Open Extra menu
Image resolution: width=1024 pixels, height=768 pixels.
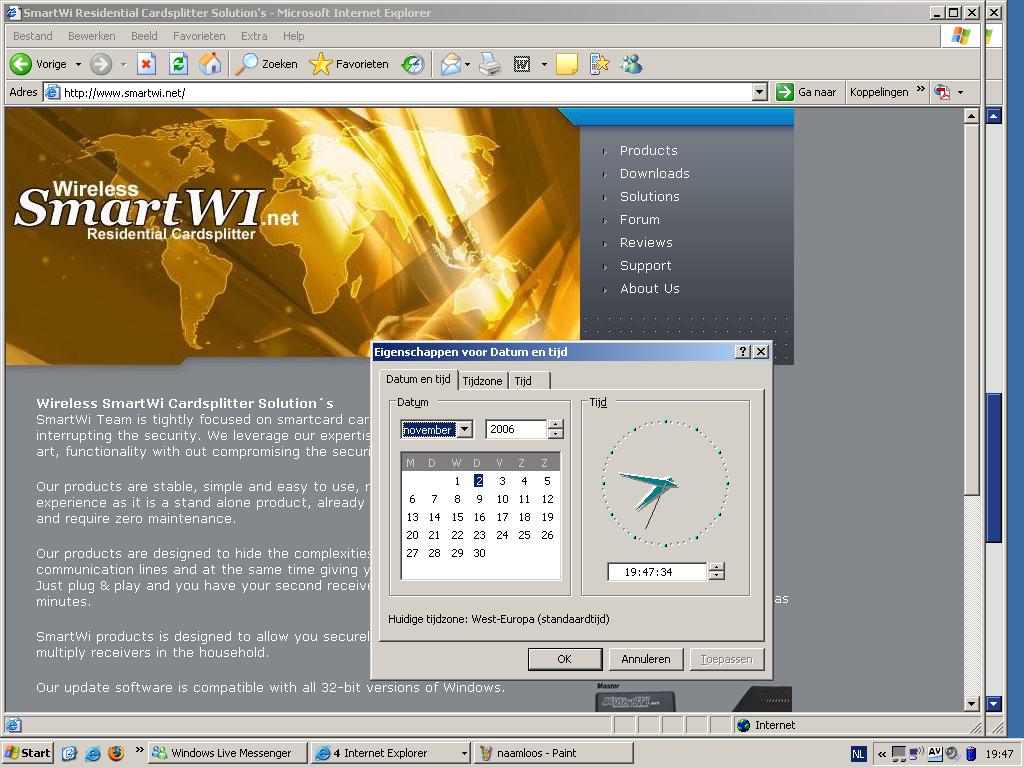[x=253, y=36]
